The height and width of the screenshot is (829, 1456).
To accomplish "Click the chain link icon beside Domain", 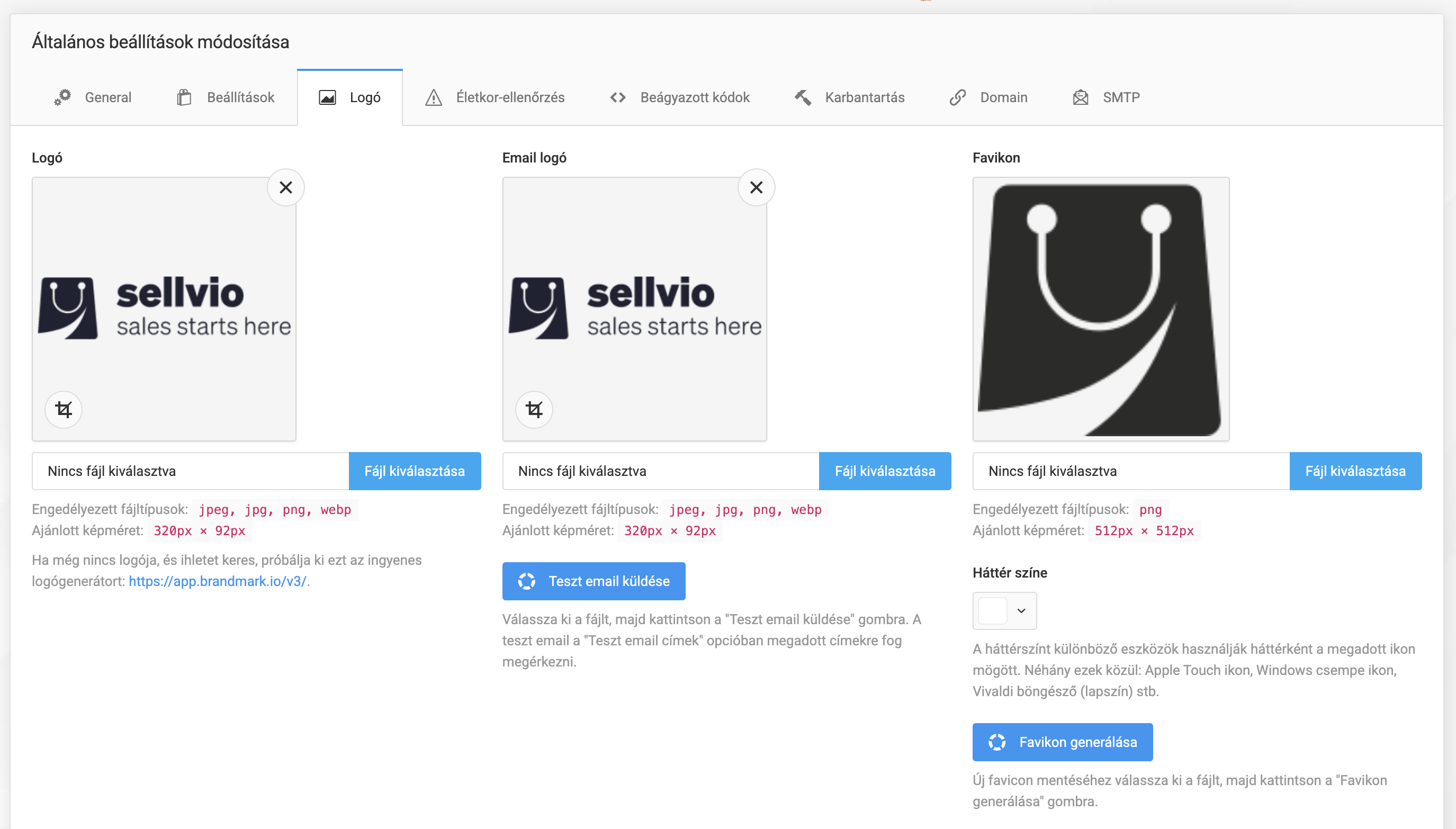I will [x=958, y=97].
